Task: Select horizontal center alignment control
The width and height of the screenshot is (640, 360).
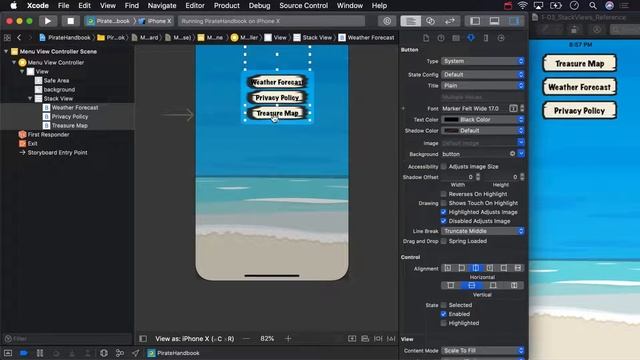Action: point(476,268)
